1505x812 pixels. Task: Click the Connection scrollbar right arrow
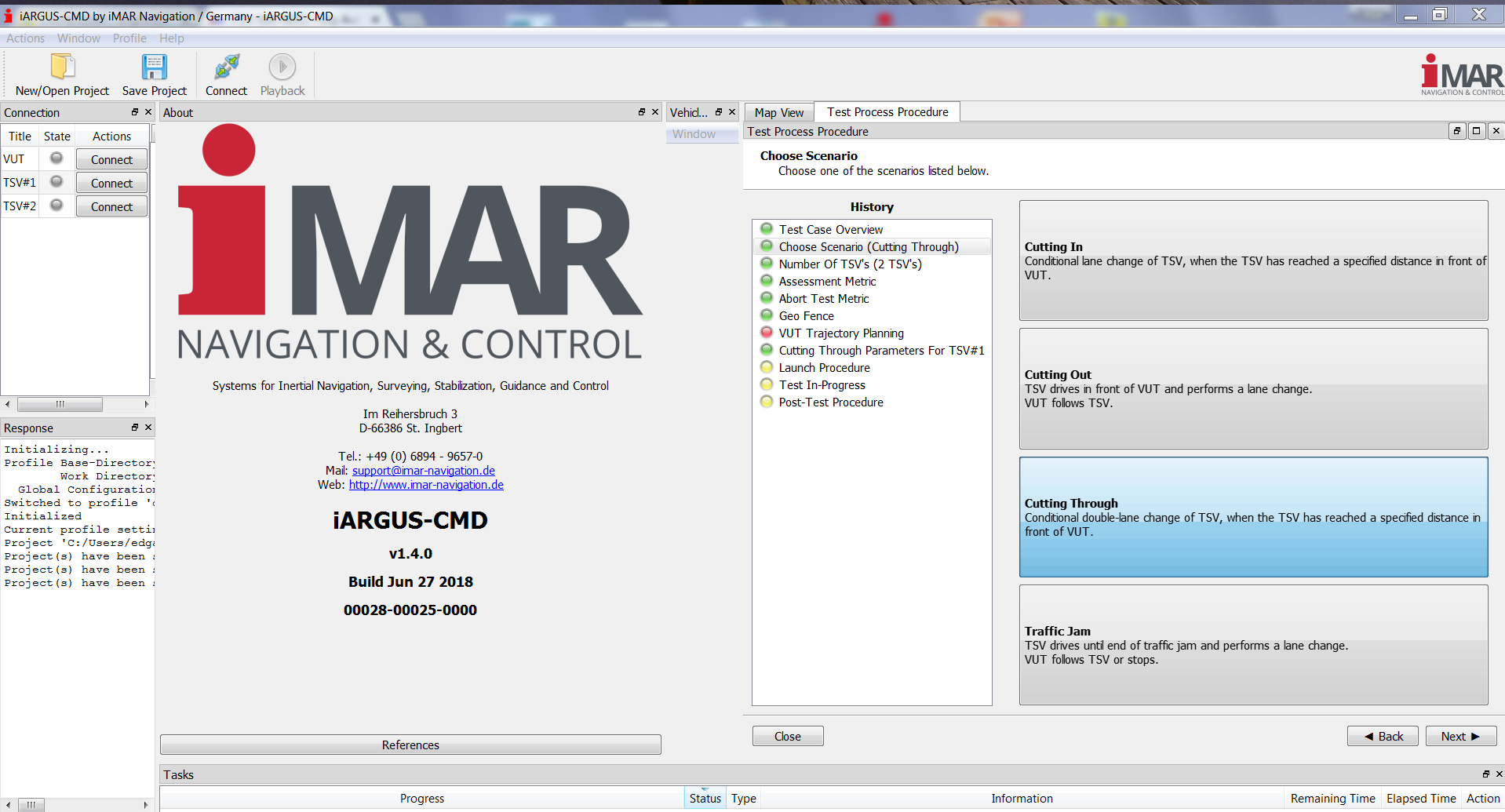point(146,404)
